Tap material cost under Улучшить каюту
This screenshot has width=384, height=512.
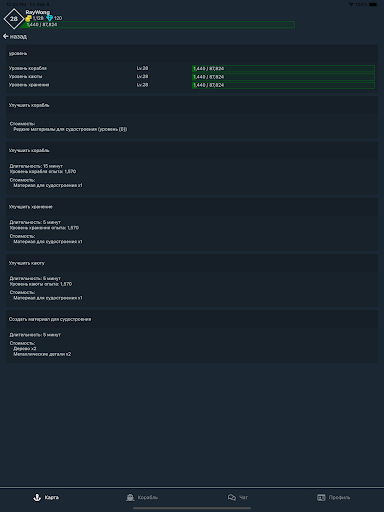pos(48,298)
